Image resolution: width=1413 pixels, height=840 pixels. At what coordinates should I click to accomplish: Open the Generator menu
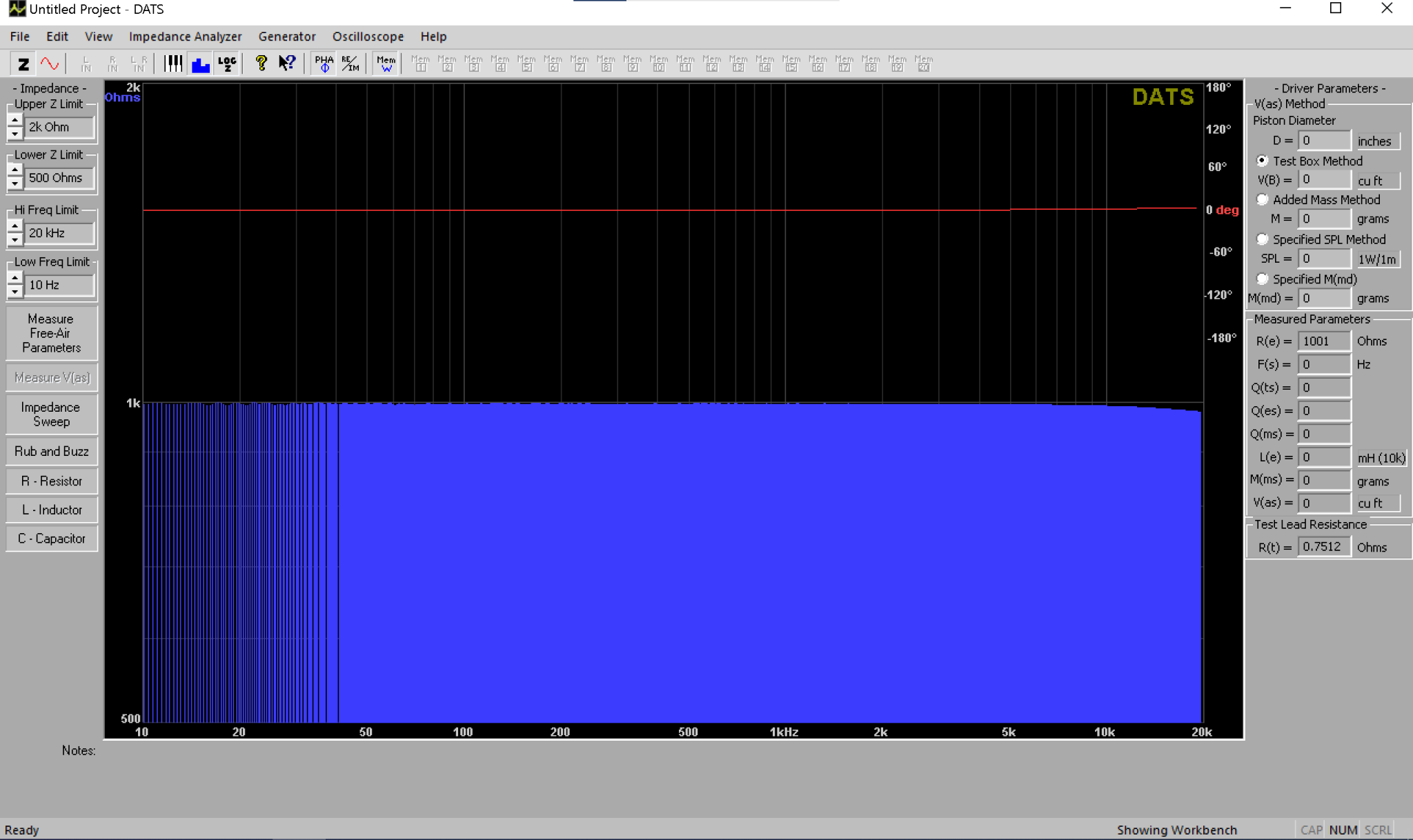[x=287, y=37]
